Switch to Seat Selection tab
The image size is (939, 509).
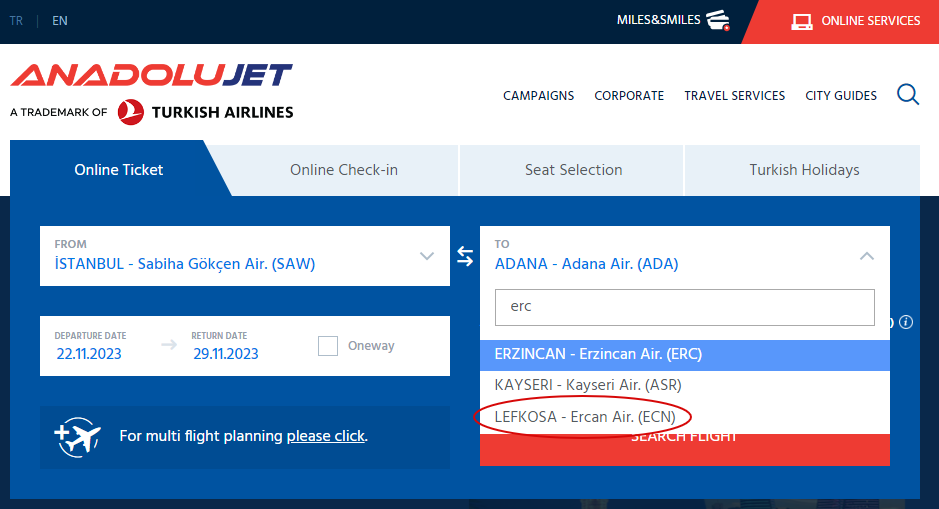[573, 170]
